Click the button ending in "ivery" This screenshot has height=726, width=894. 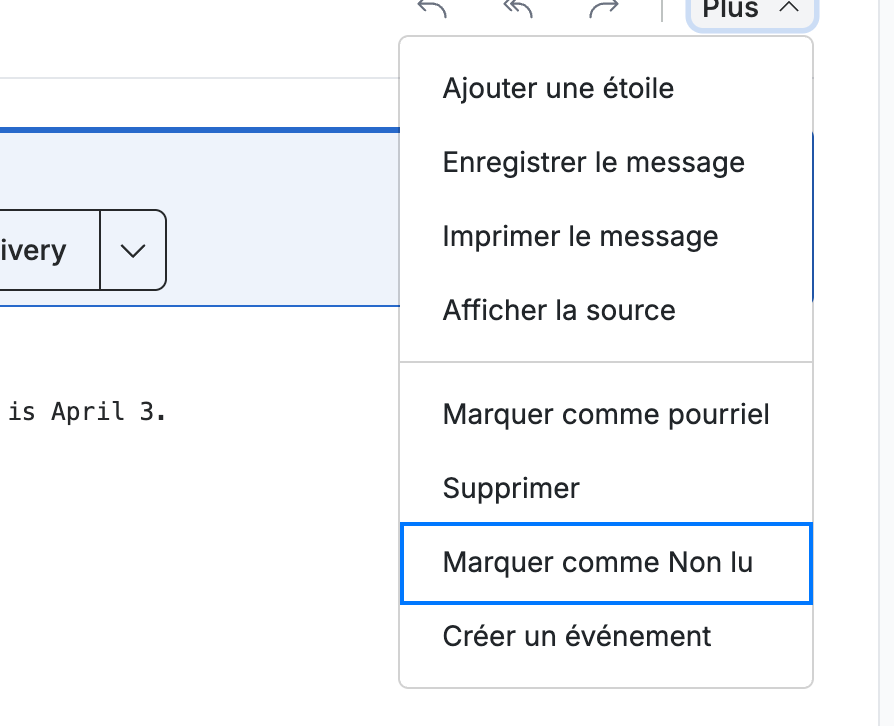50,250
